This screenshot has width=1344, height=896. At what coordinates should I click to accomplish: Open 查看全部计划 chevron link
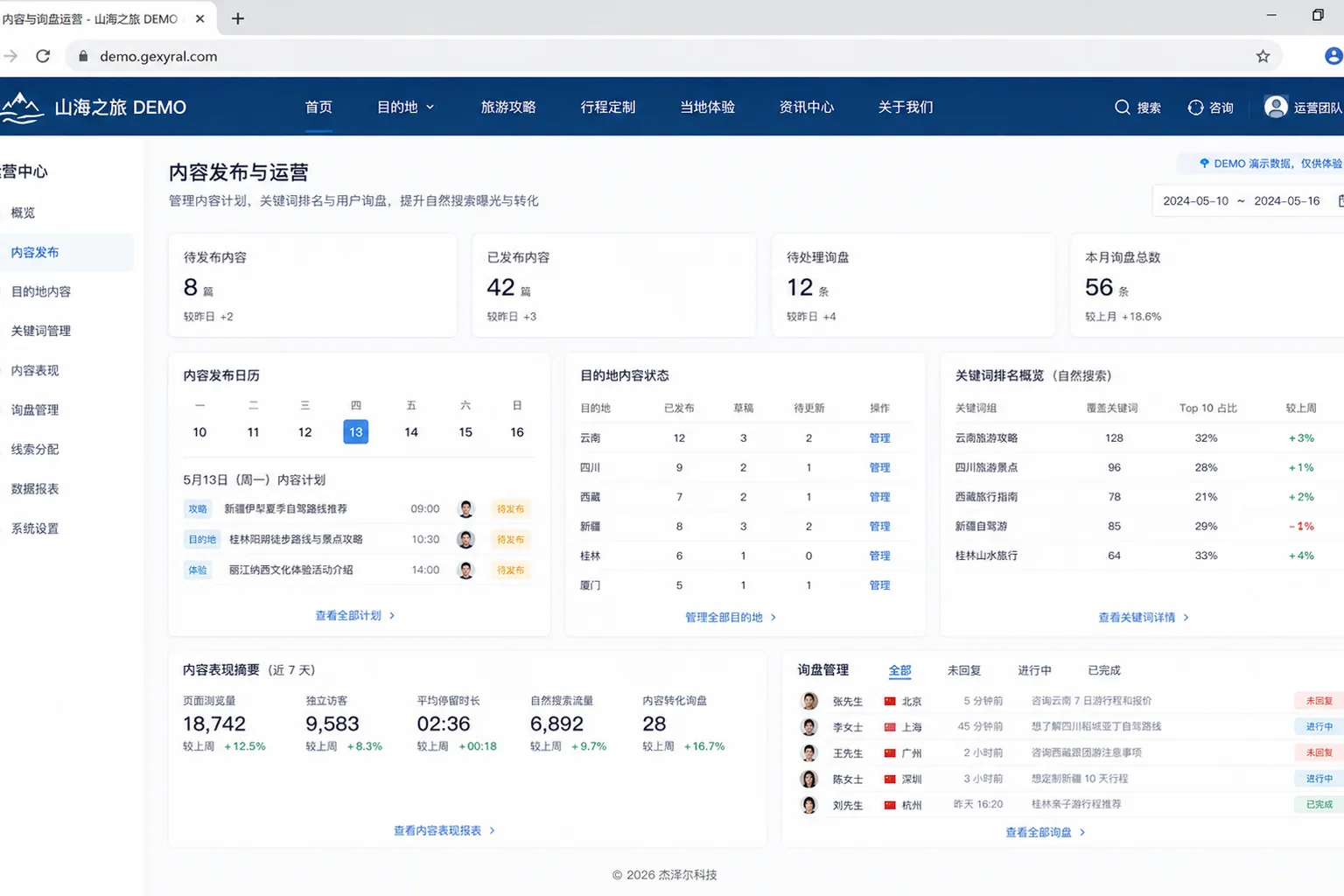(355, 616)
